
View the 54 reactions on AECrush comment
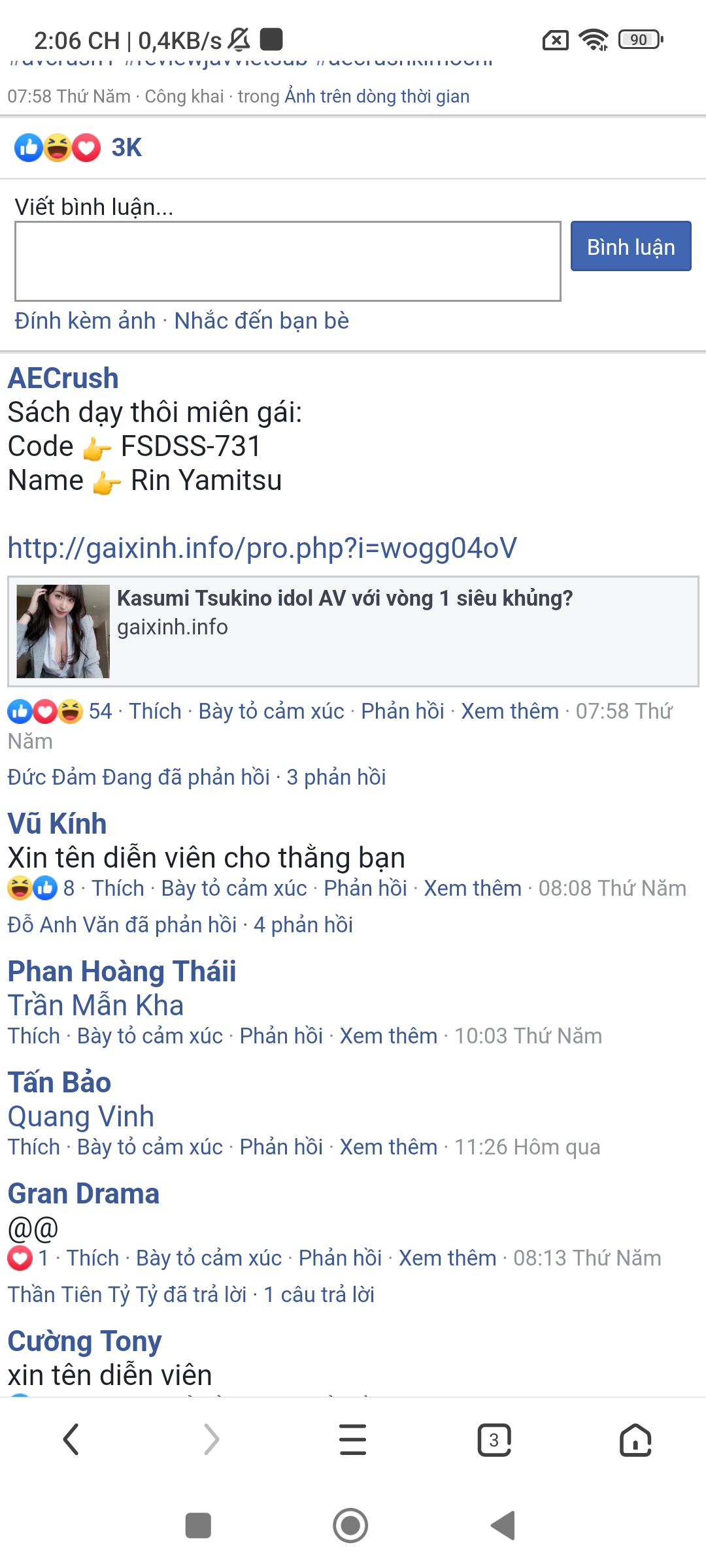coord(59,711)
